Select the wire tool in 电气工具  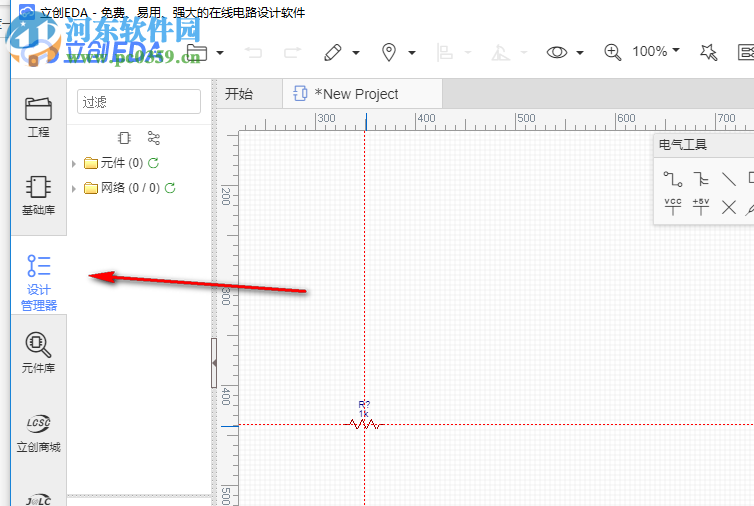tap(673, 179)
